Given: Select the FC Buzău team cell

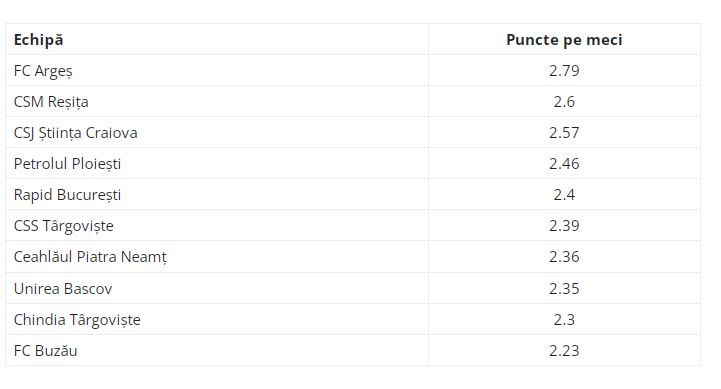Looking at the screenshot, I should point(217,350).
